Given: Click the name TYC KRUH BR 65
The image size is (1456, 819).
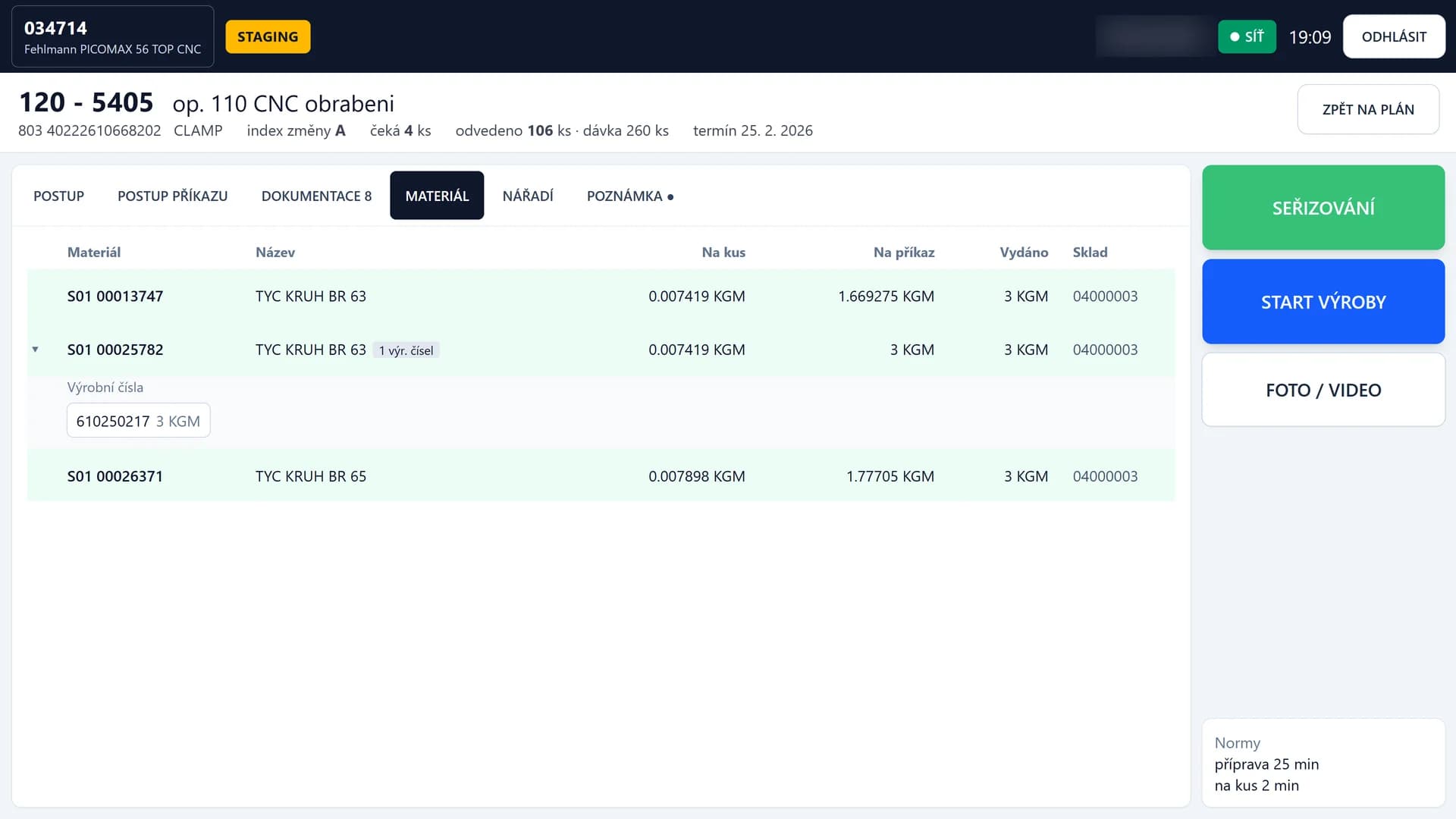Looking at the screenshot, I should click(x=311, y=476).
